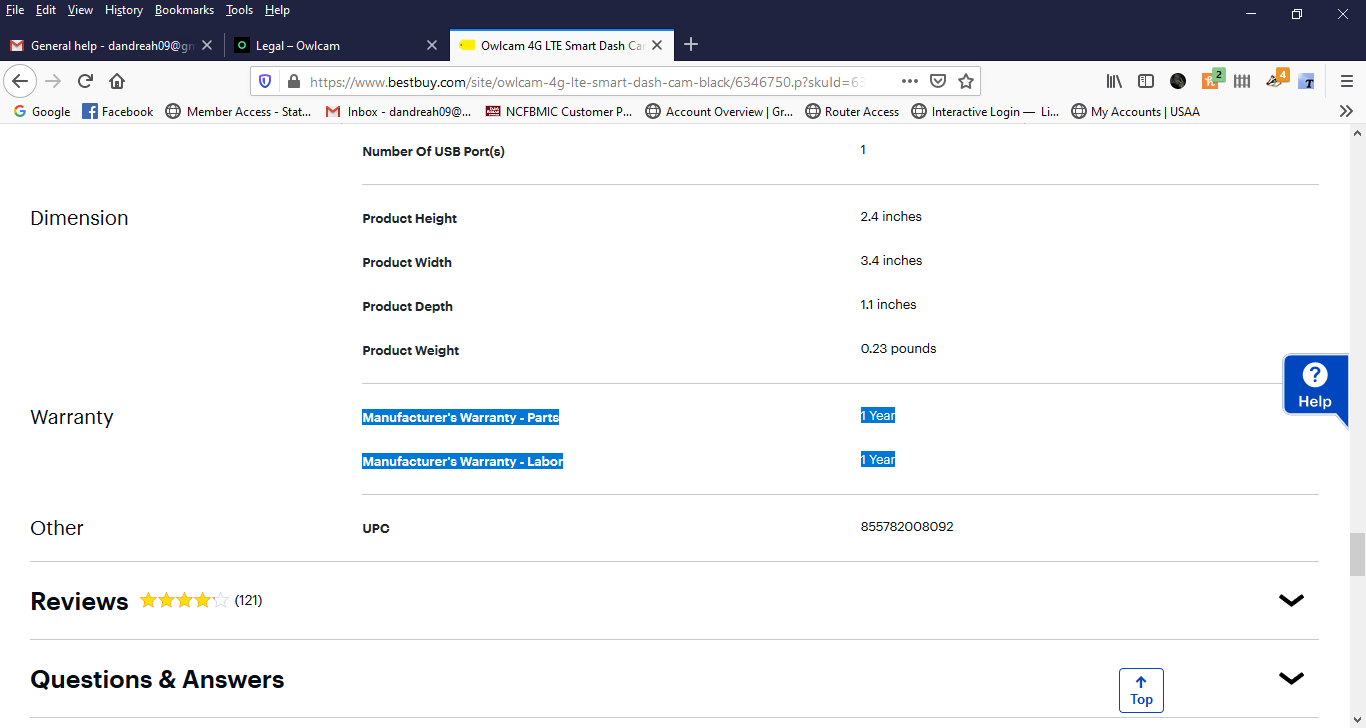The width and height of the screenshot is (1366, 728).
Task: Expand the Reviews section
Action: 1292,600
